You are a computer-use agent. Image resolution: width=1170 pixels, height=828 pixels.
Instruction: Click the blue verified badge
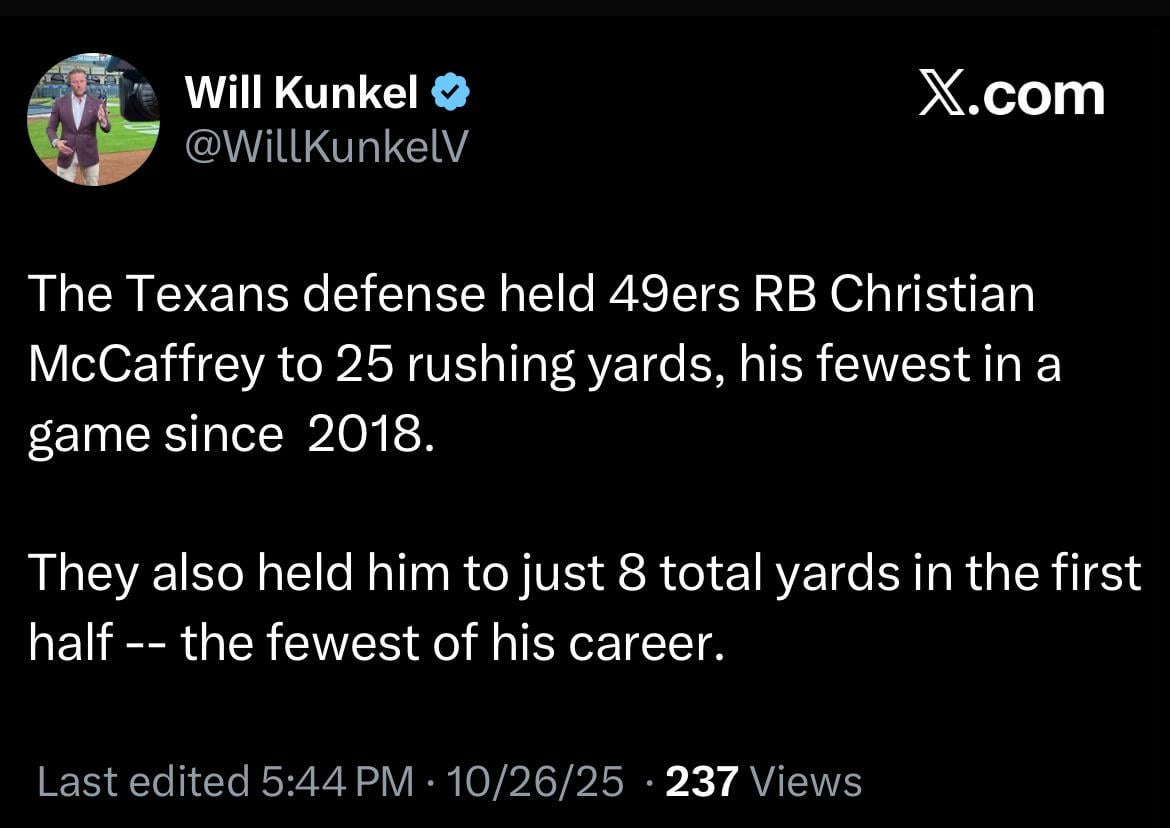(x=451, y=95)
